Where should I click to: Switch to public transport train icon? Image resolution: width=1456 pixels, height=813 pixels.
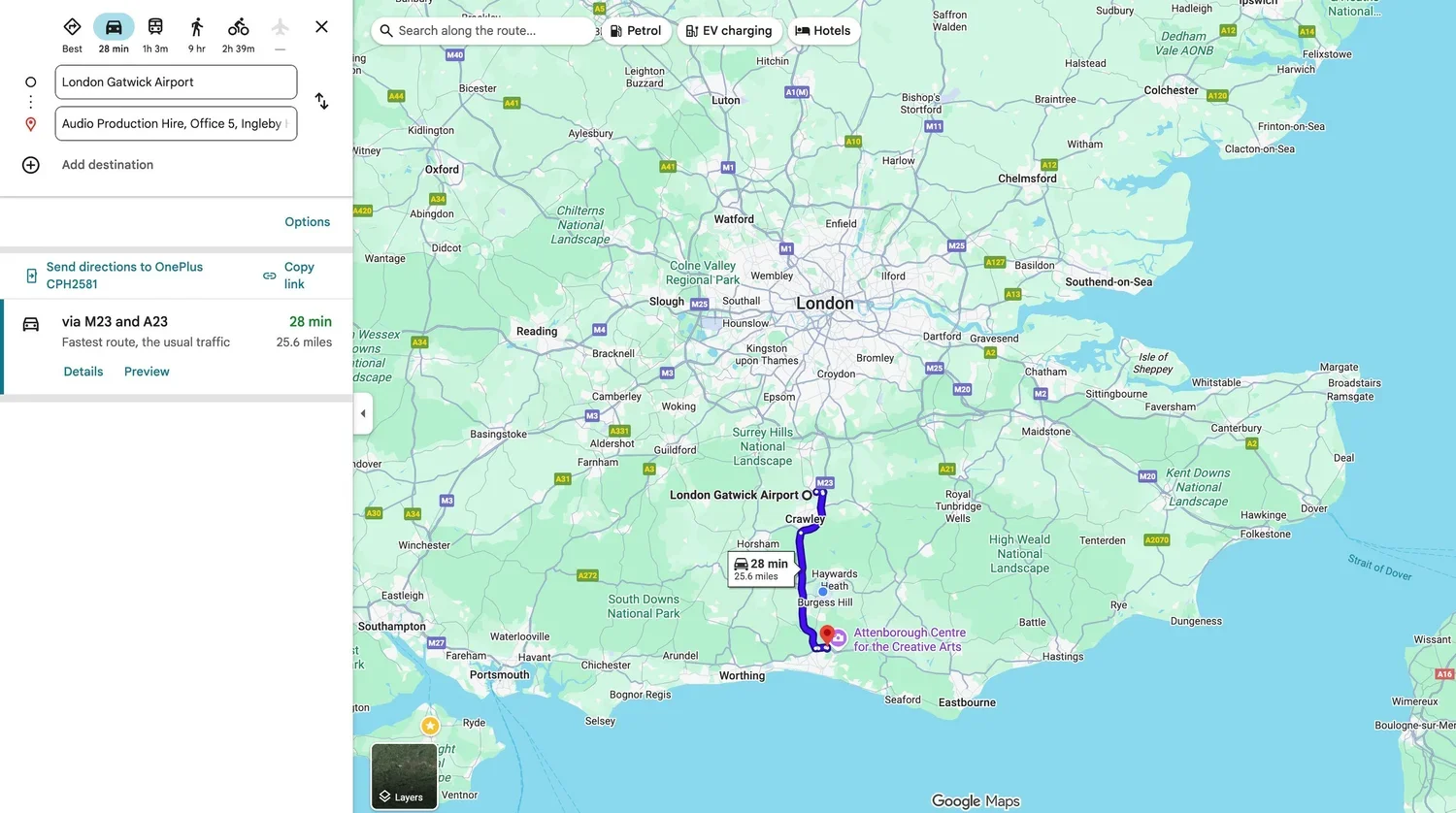click(155, 27)
